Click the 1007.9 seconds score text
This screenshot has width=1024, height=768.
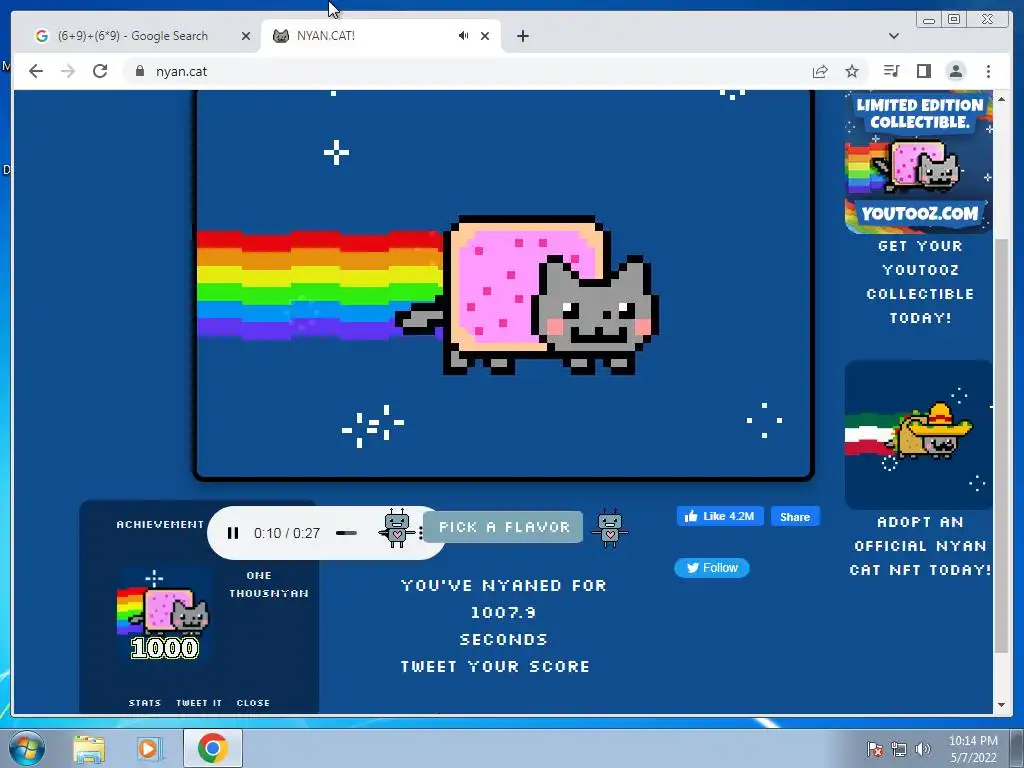point(504,612)
